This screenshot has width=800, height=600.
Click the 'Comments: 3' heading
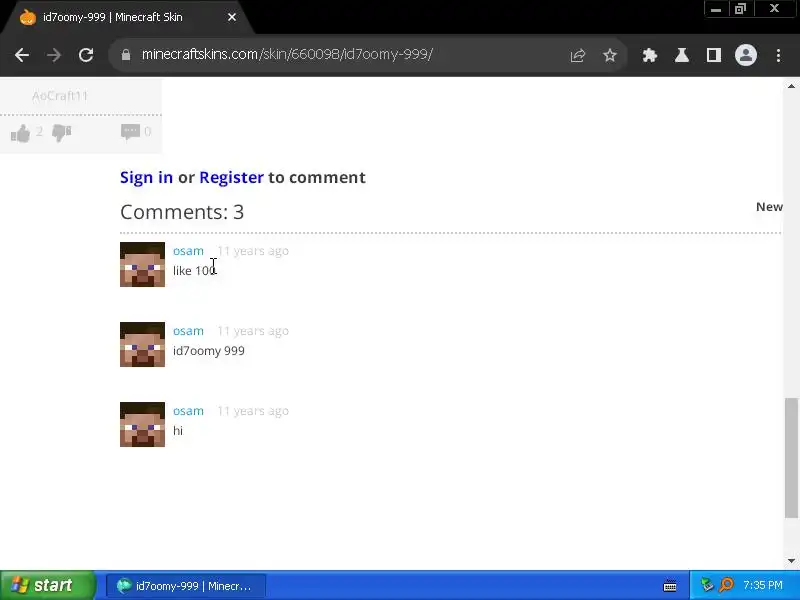coord(182,212)
